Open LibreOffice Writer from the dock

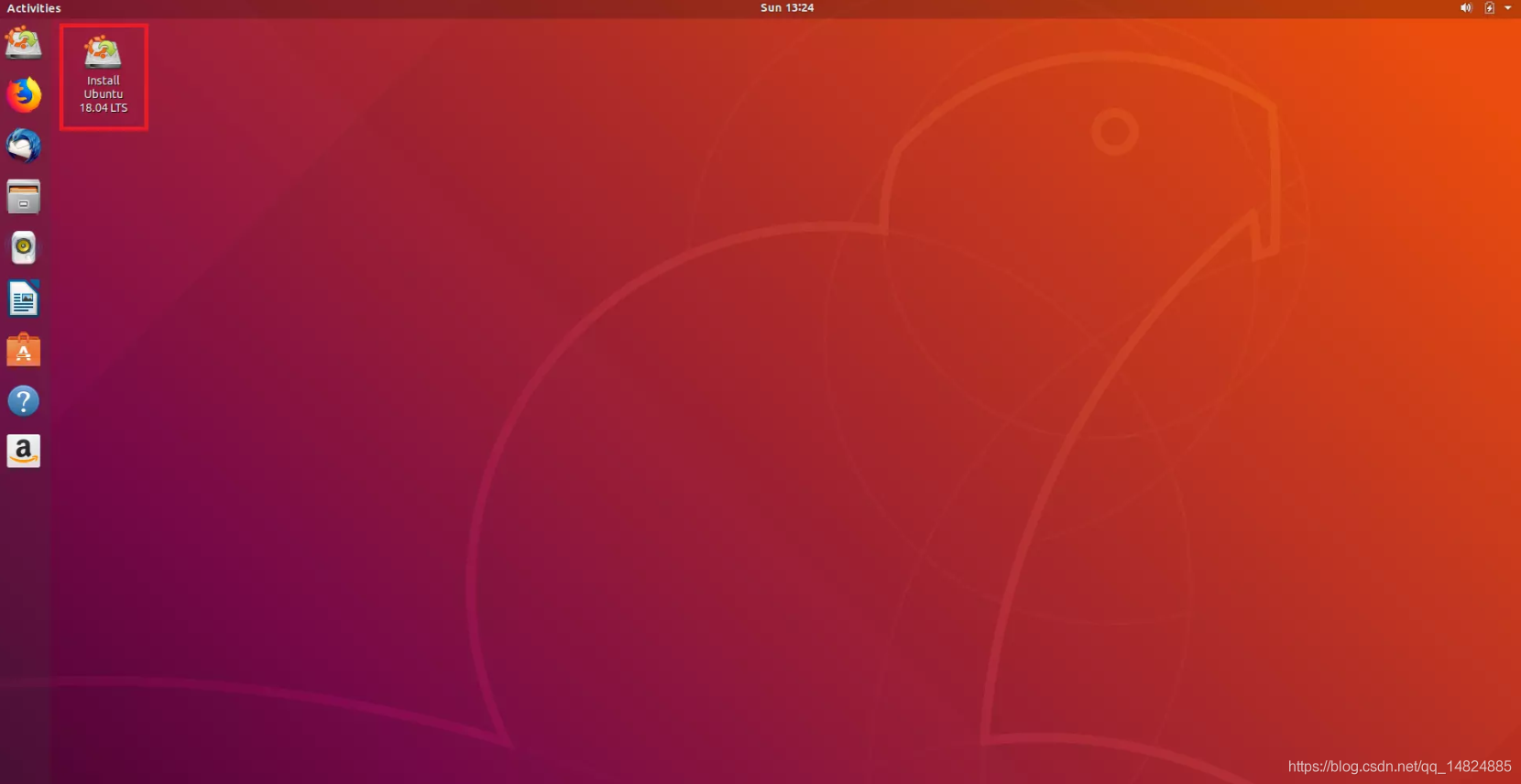tap(24, 299)
